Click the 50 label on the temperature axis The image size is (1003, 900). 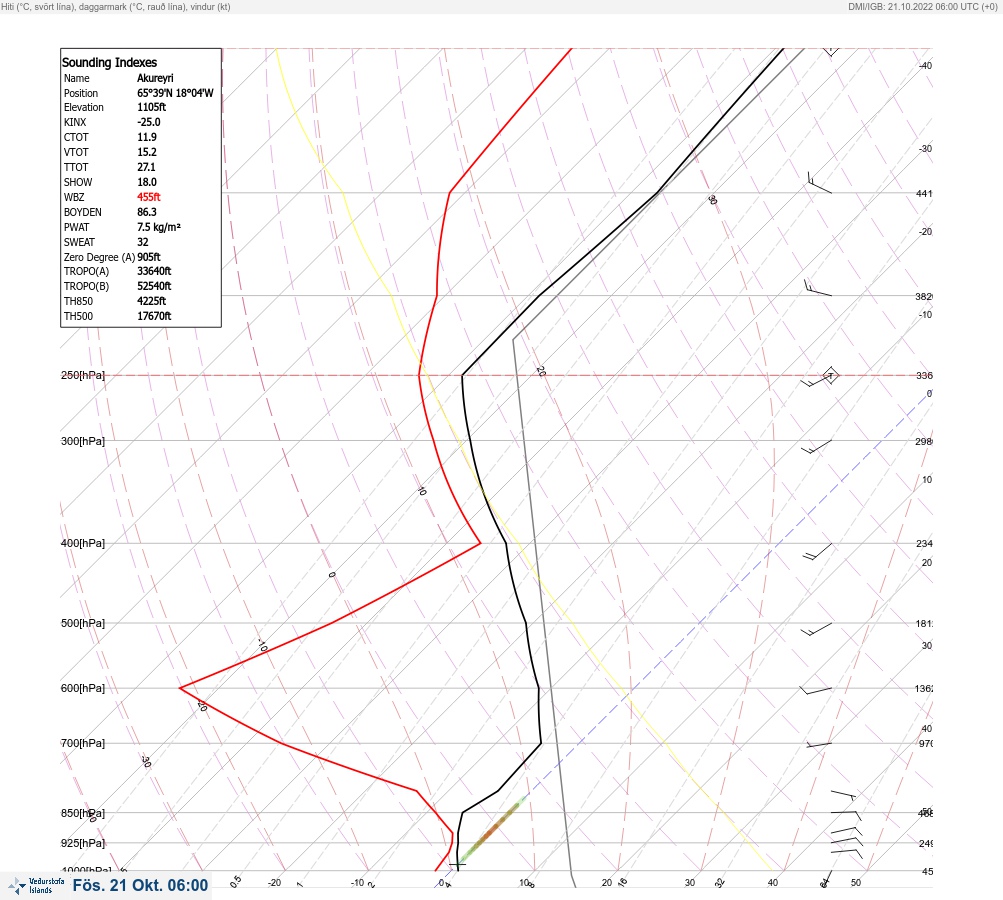pyautogui.click(x=856, y=883)
